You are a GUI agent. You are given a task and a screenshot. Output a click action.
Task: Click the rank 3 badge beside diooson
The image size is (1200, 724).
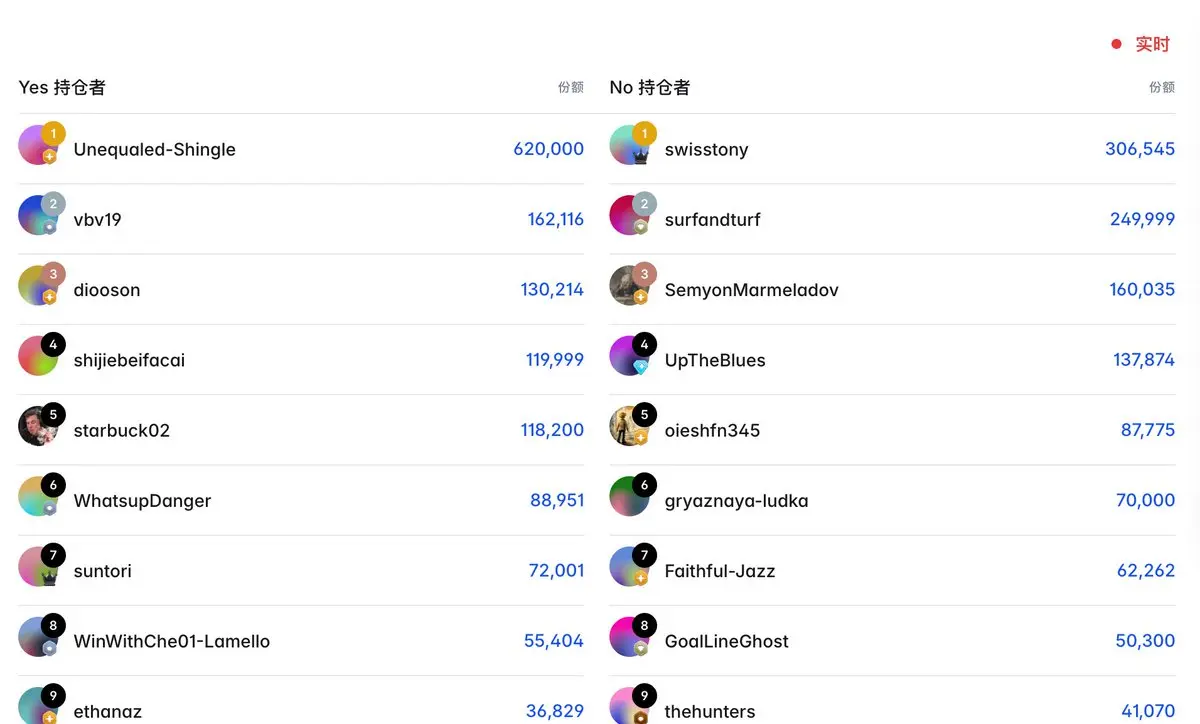[x=54, y=274]
